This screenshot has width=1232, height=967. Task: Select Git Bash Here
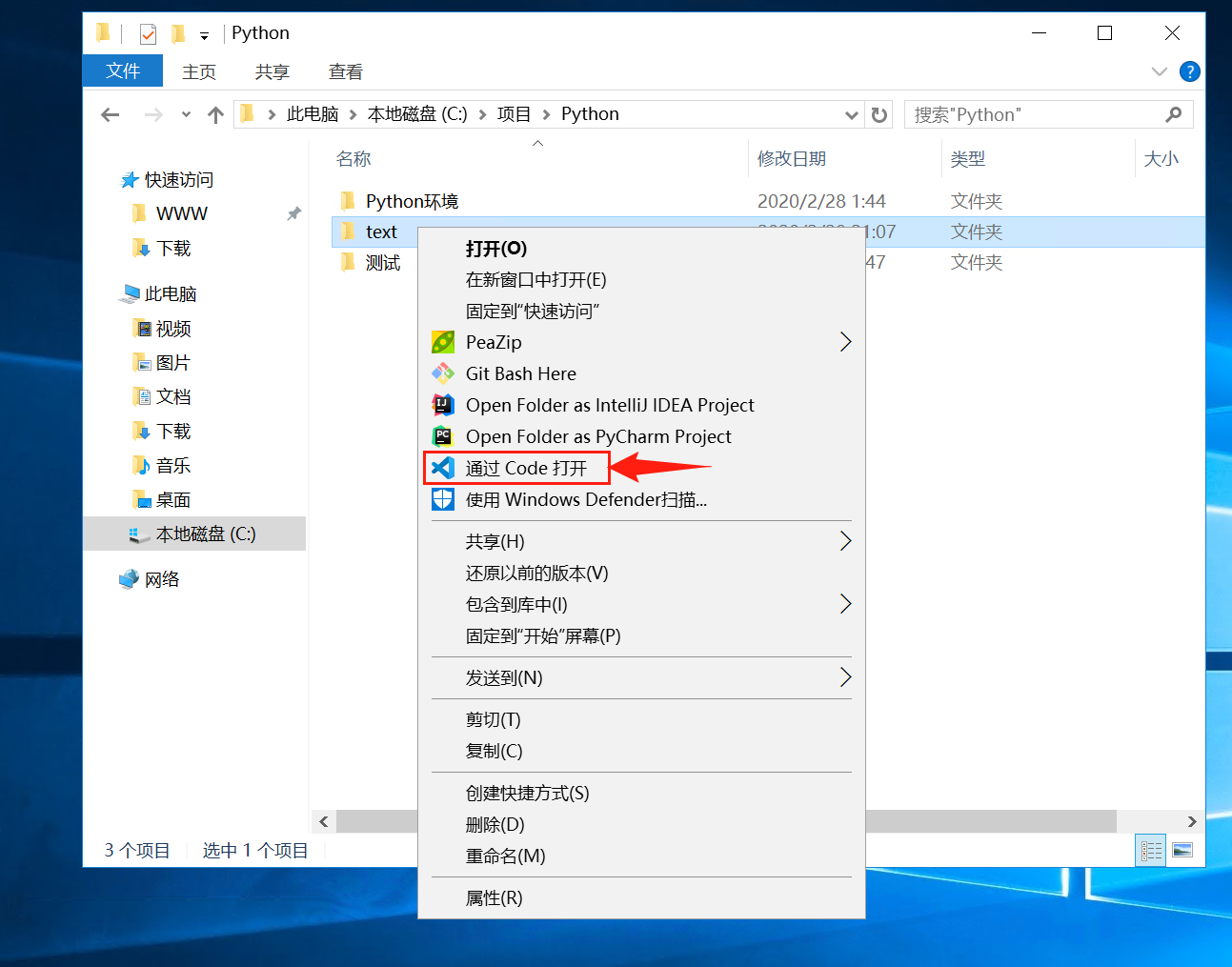coord(520,373)
